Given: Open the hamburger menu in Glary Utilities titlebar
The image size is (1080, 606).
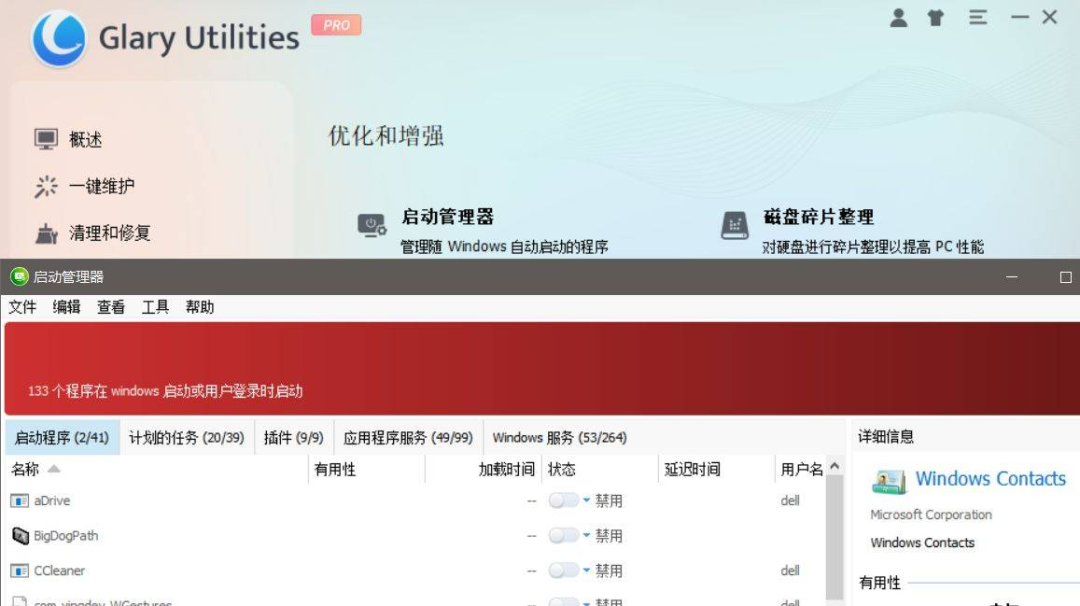Looking at the screenshot, I should point(977,17).
